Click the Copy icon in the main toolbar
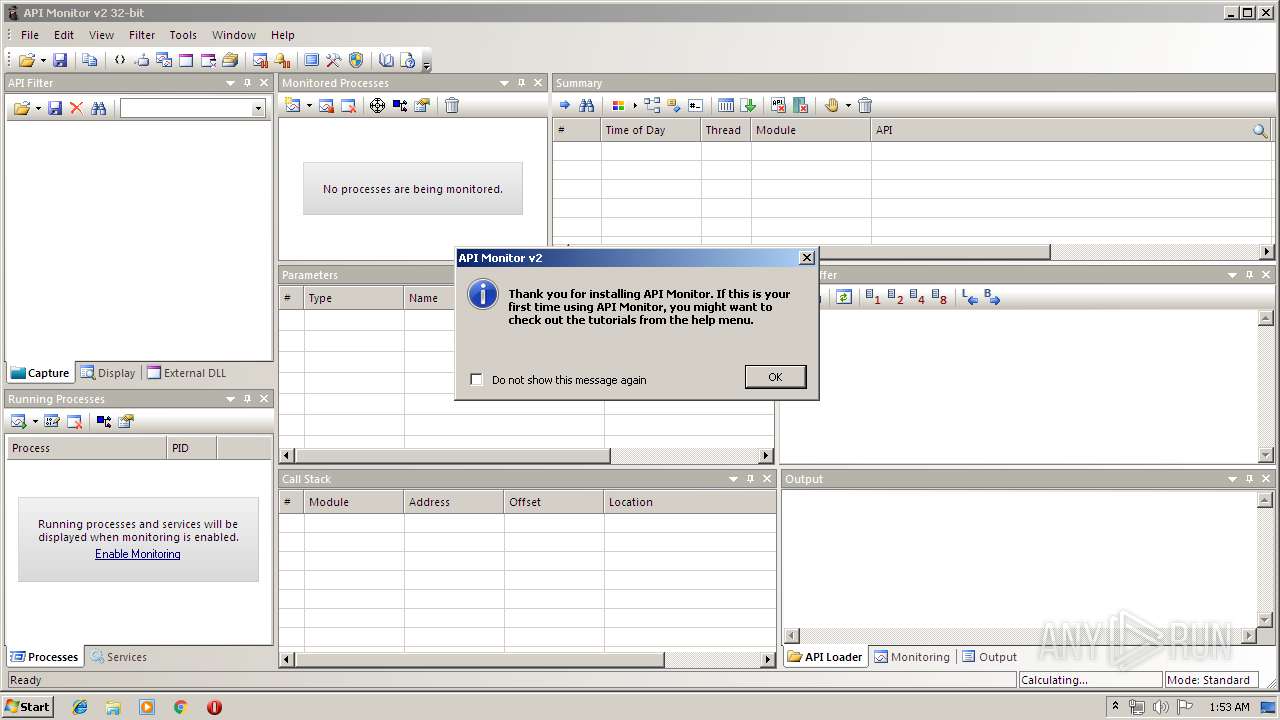This screenshot has height=720, width=1280. point(90,61)
